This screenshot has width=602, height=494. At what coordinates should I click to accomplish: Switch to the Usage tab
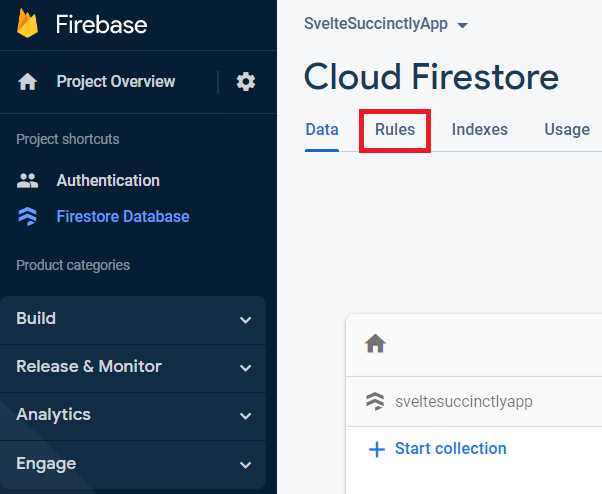pyautogui.click(x=567, y=130)
